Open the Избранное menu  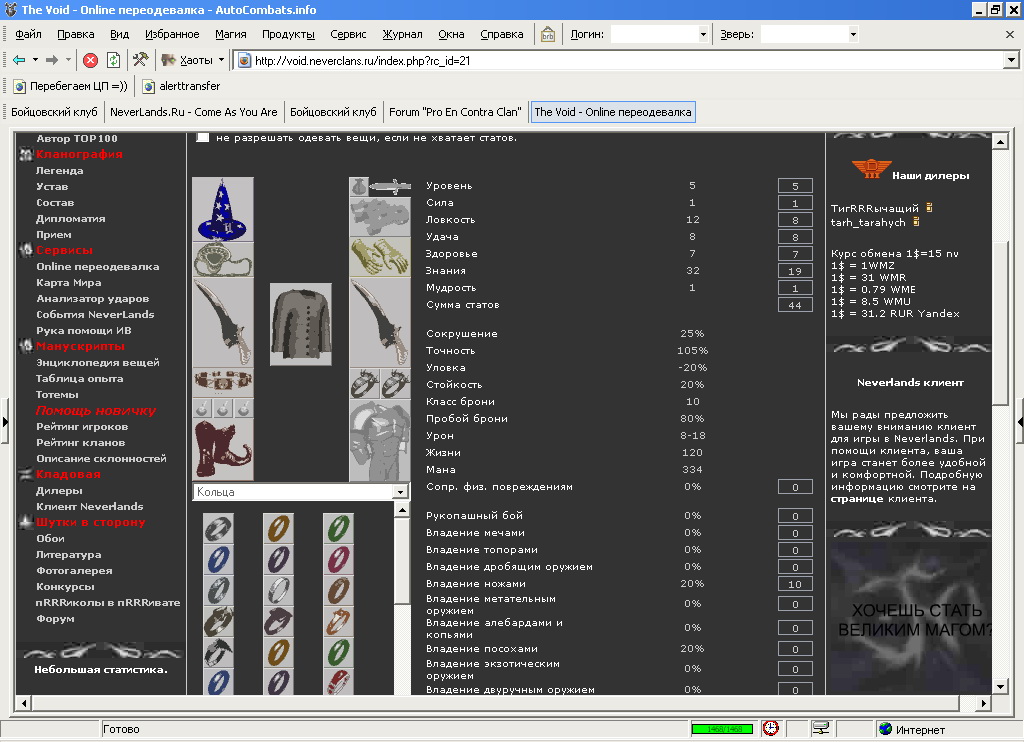pos(172,35)
